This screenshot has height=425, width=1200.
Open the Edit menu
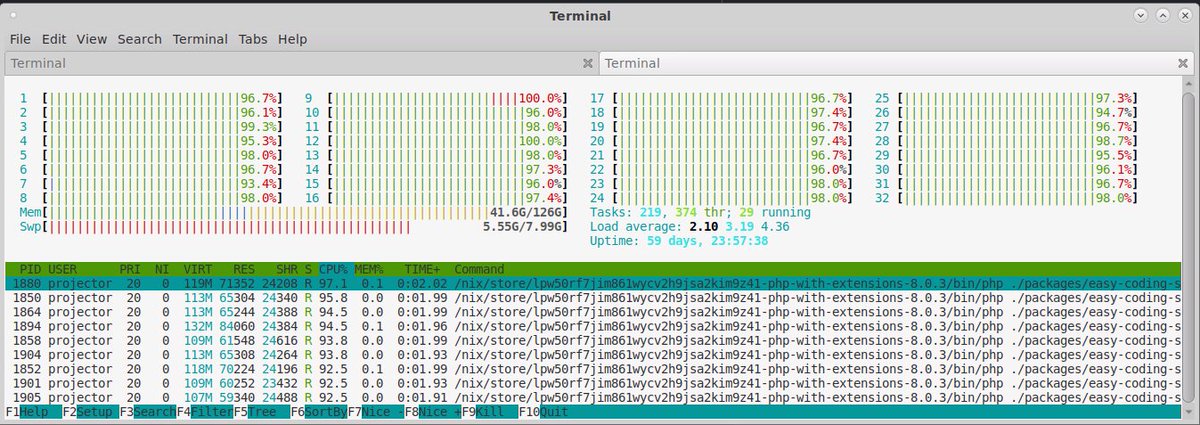(x=54, y=39)
